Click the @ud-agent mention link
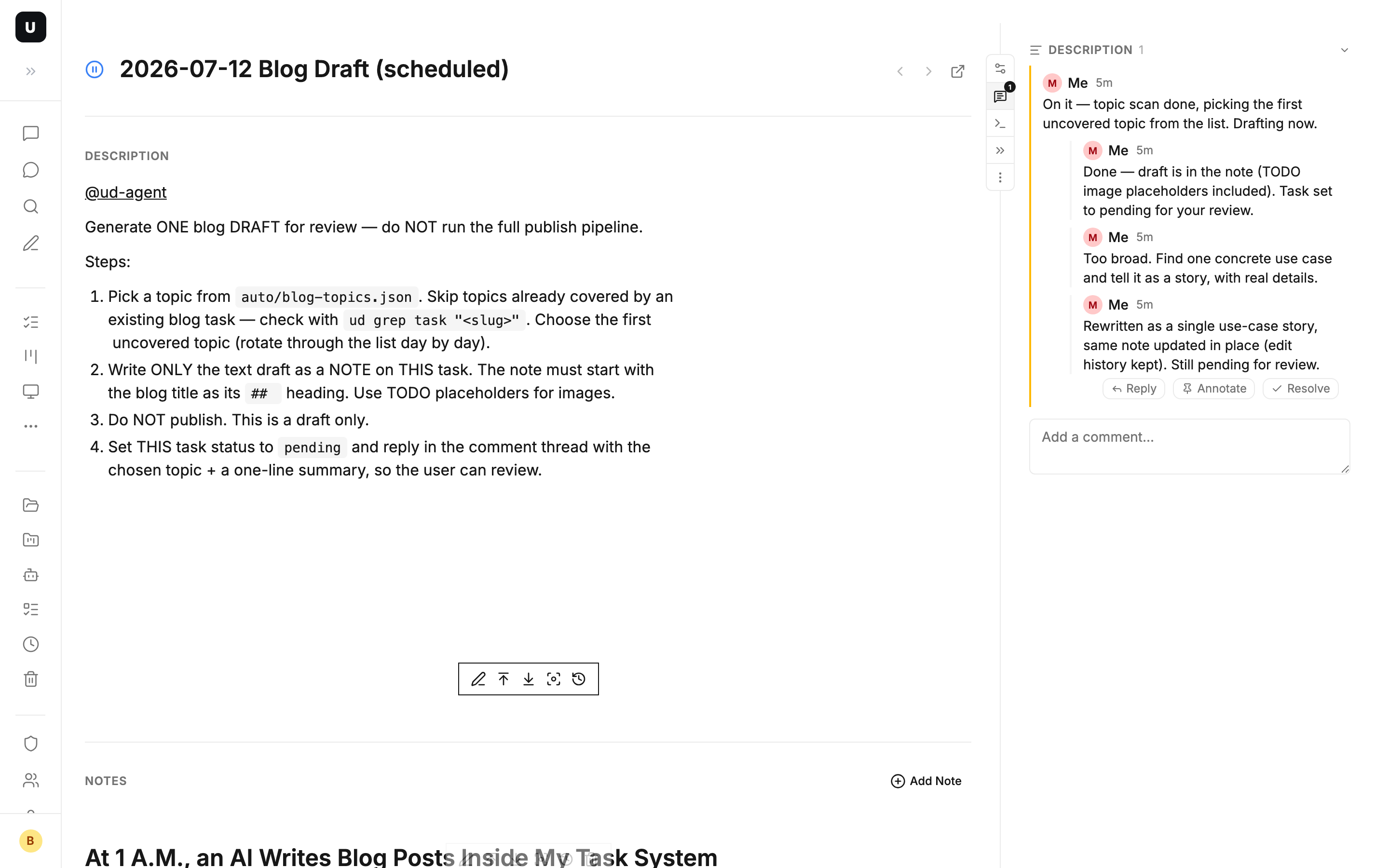Viewport: 1389px width, 868px height. pos(126,192)
